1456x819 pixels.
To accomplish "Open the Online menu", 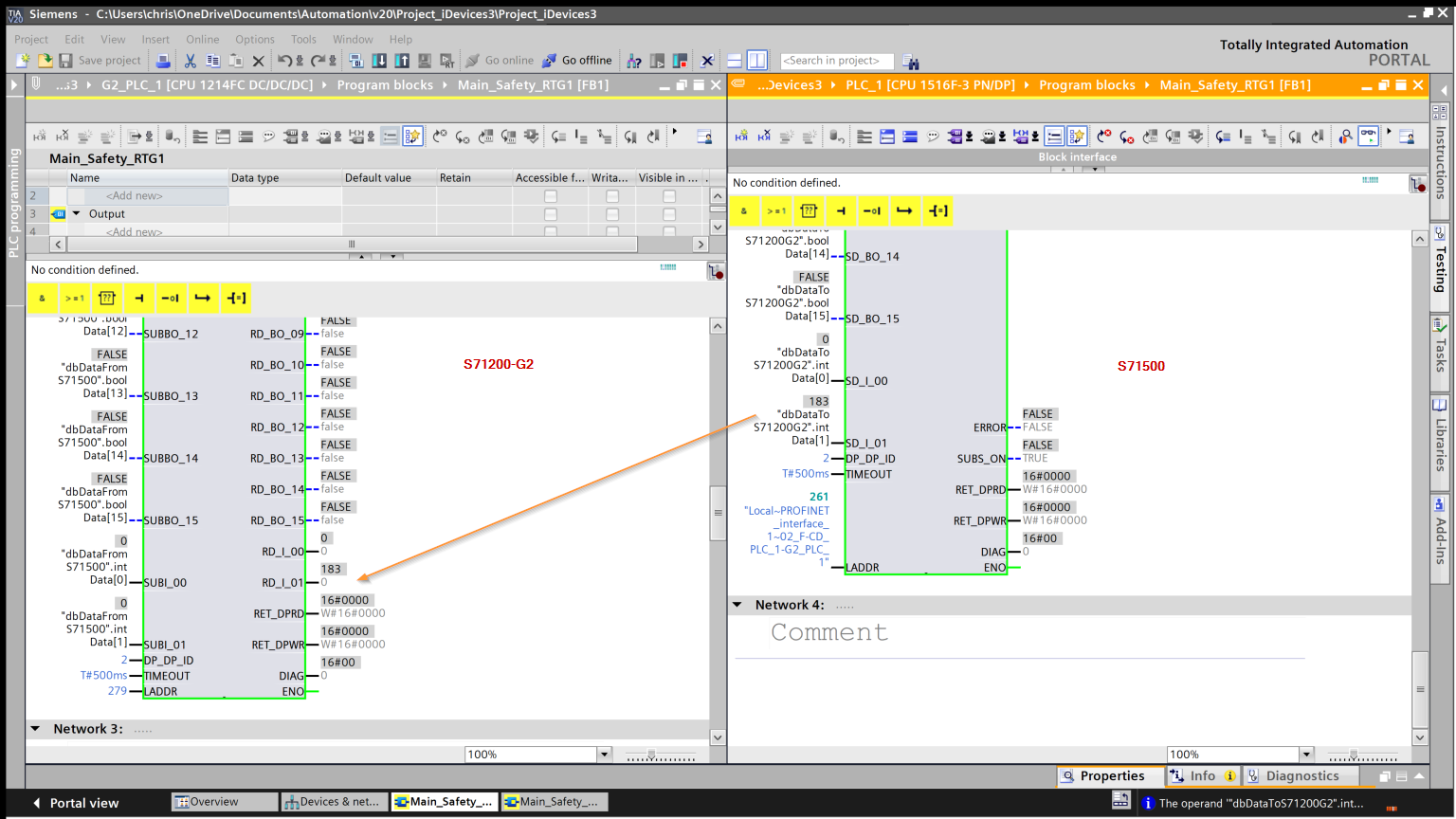I will click(203, 40).
